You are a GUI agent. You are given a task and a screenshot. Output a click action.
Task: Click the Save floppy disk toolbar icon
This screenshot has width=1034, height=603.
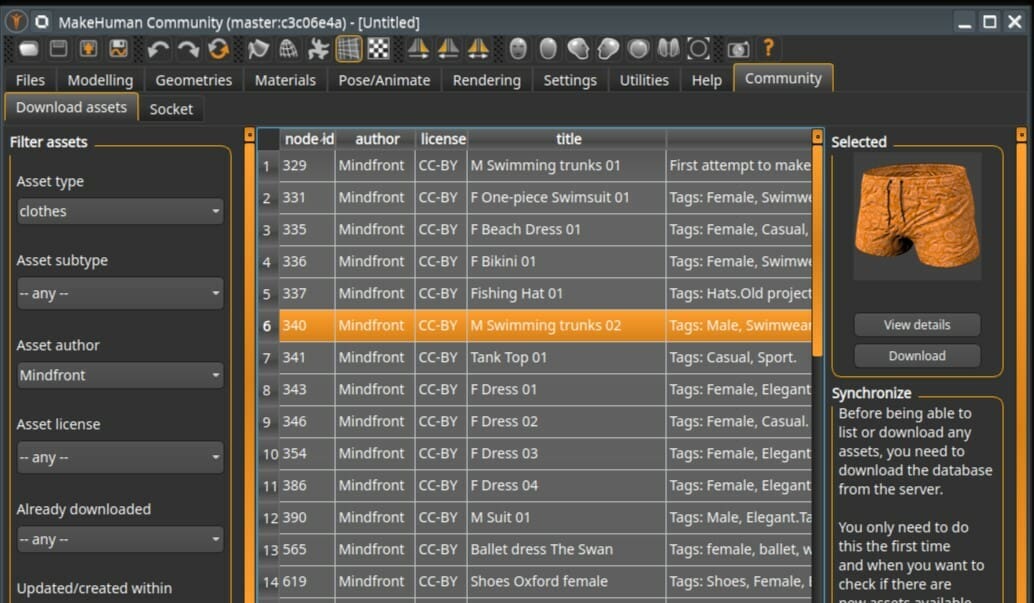[119, 49]
